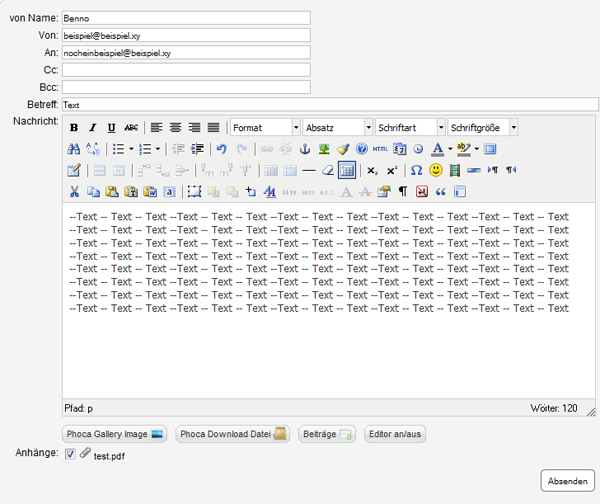Click the Beiträge button
This screenshot has width=600, height=504.
tap(327, 434)
